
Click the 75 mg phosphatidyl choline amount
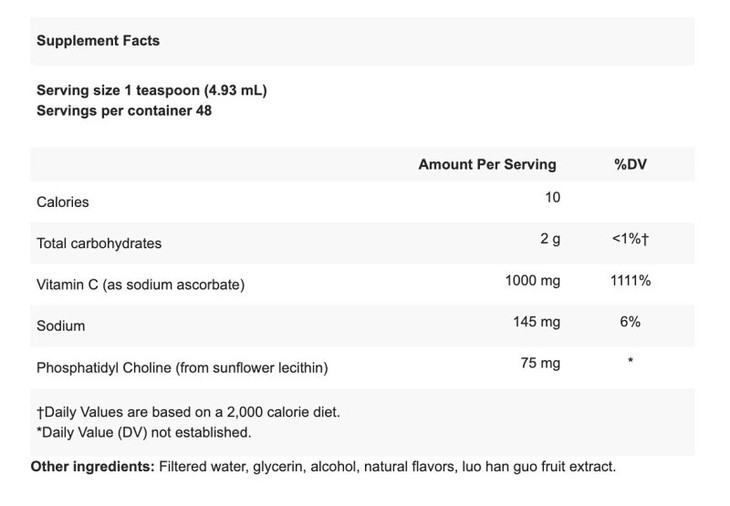coord(540,363)
